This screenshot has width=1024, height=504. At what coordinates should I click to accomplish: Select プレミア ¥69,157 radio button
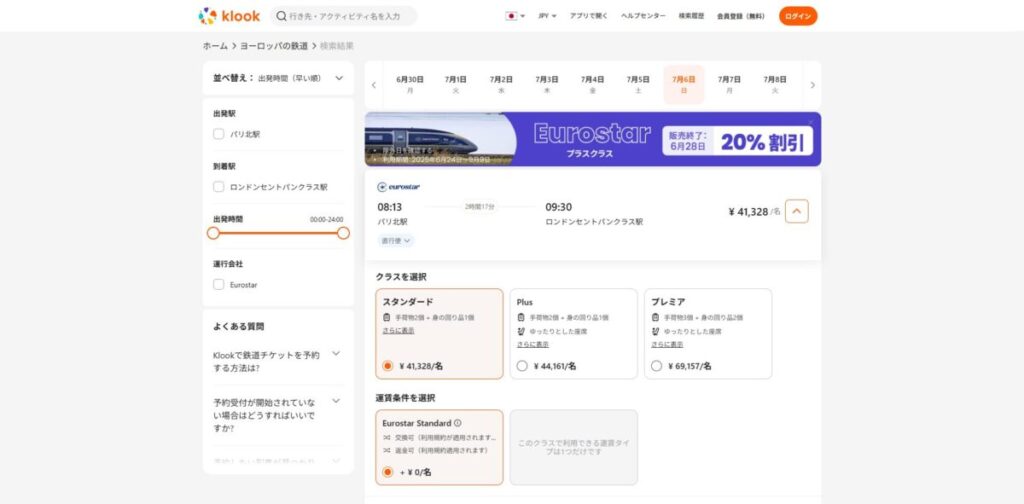pyautogui.click(x=656, y=366)
